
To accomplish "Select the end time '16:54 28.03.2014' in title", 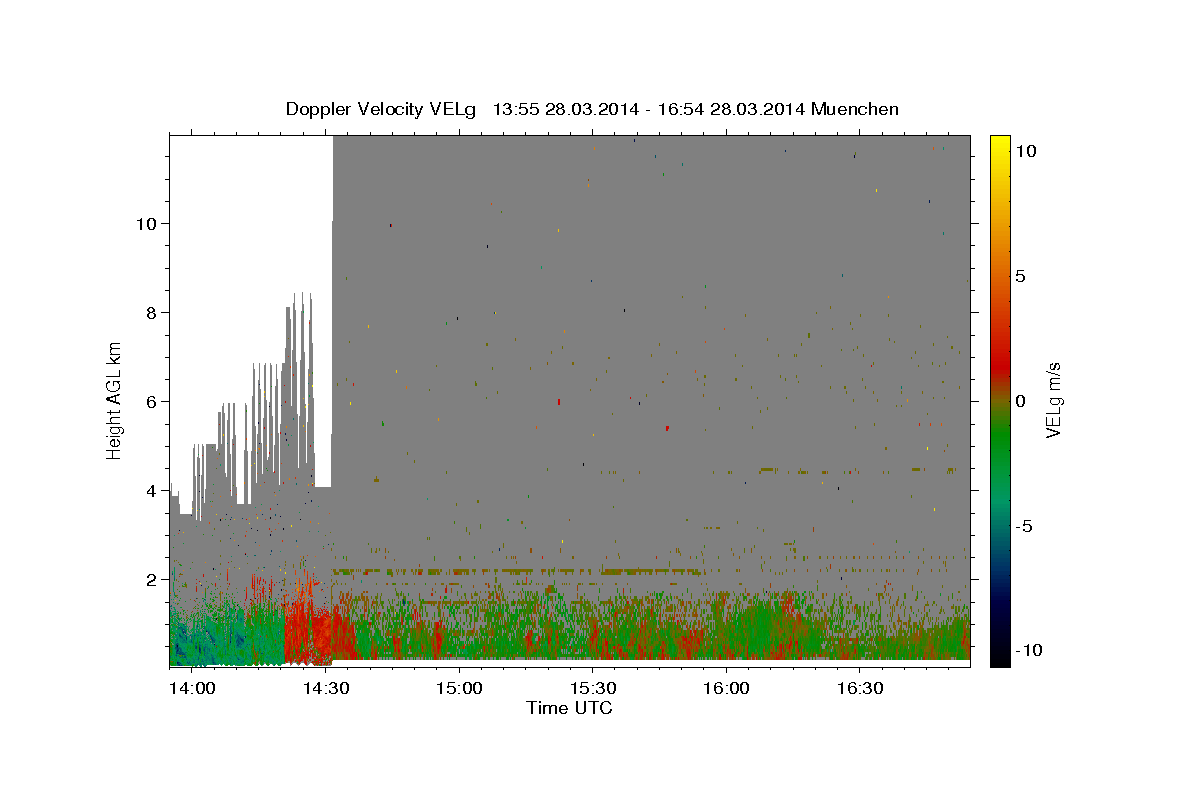I will [729, 109].
